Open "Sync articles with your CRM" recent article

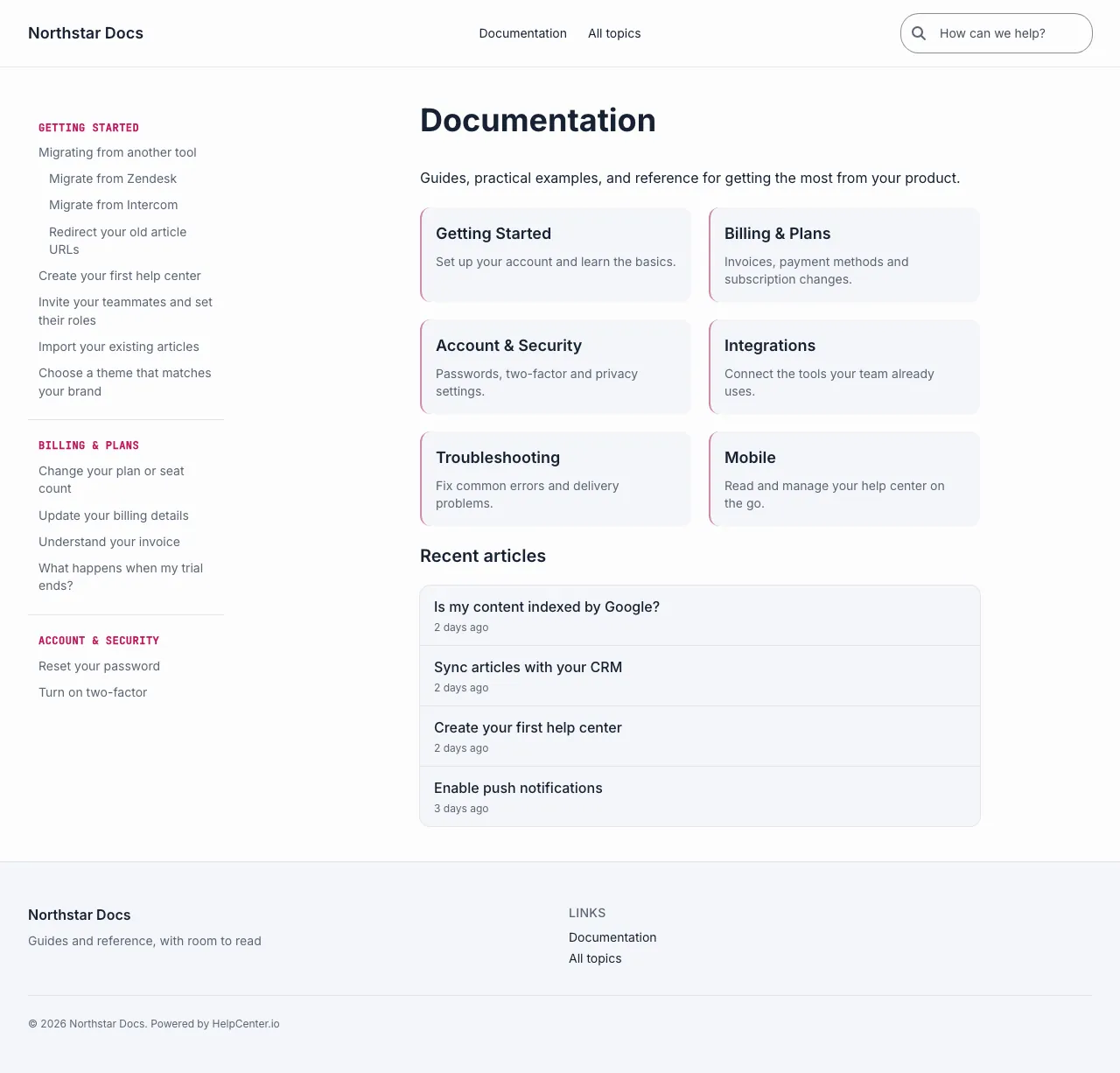coord(700,676)
